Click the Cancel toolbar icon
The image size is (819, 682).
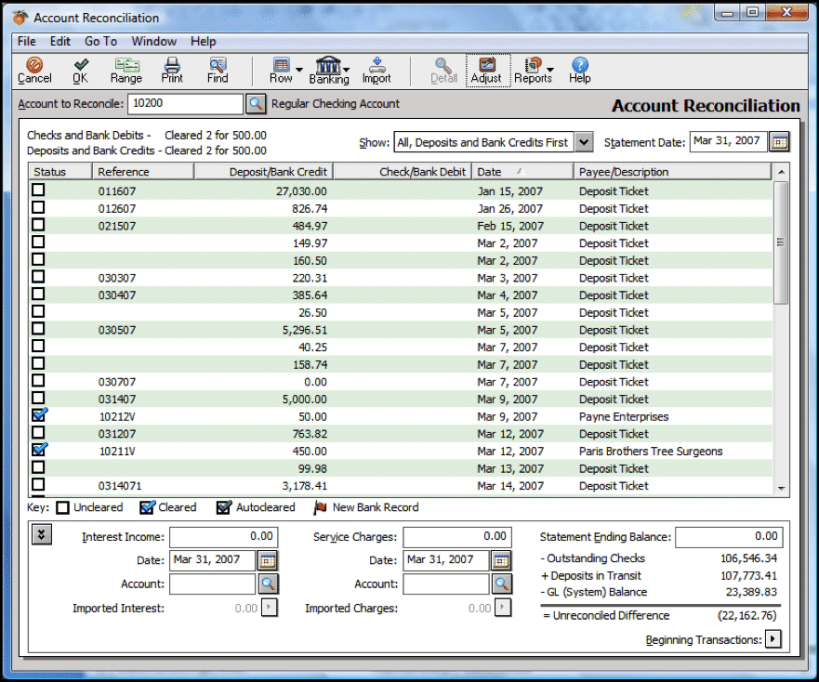[34, 70]
